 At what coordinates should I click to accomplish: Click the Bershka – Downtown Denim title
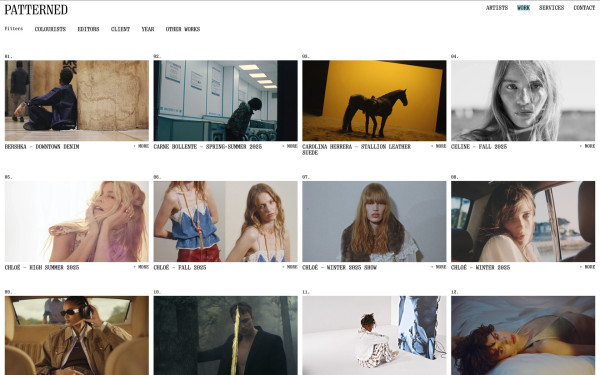tap(42, 147)
